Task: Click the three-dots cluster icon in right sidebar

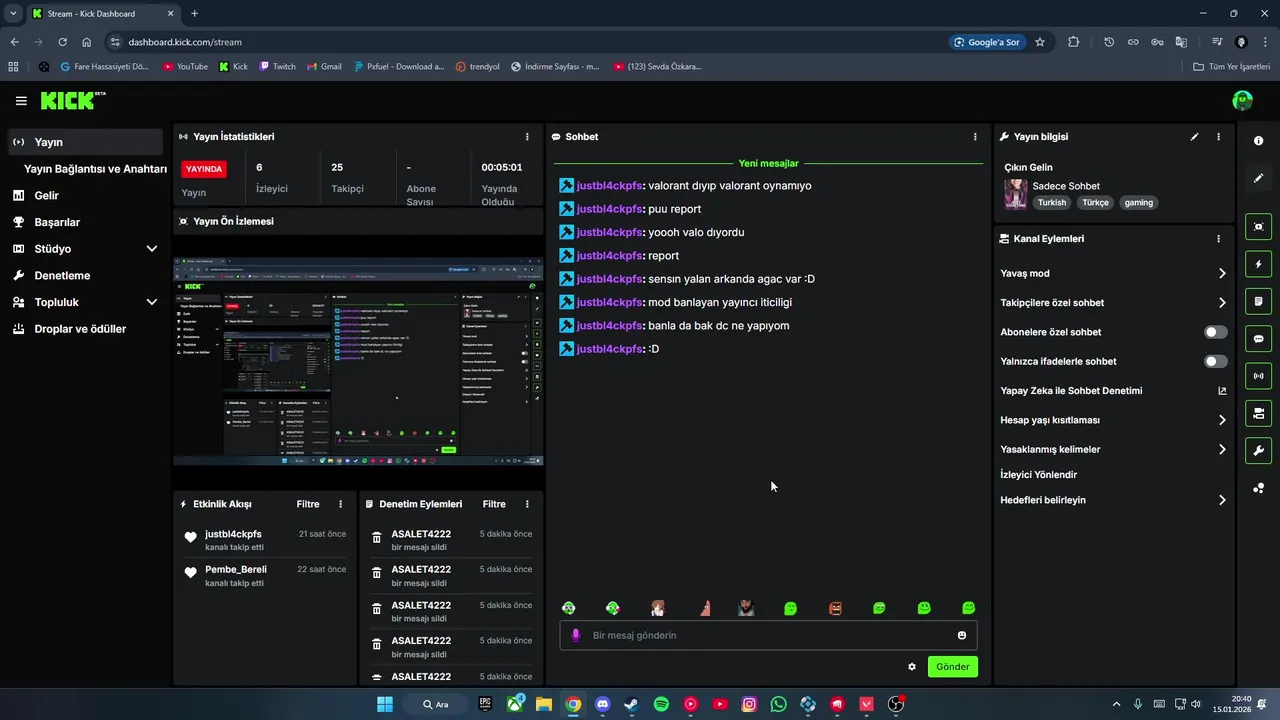Action: 1258,488
